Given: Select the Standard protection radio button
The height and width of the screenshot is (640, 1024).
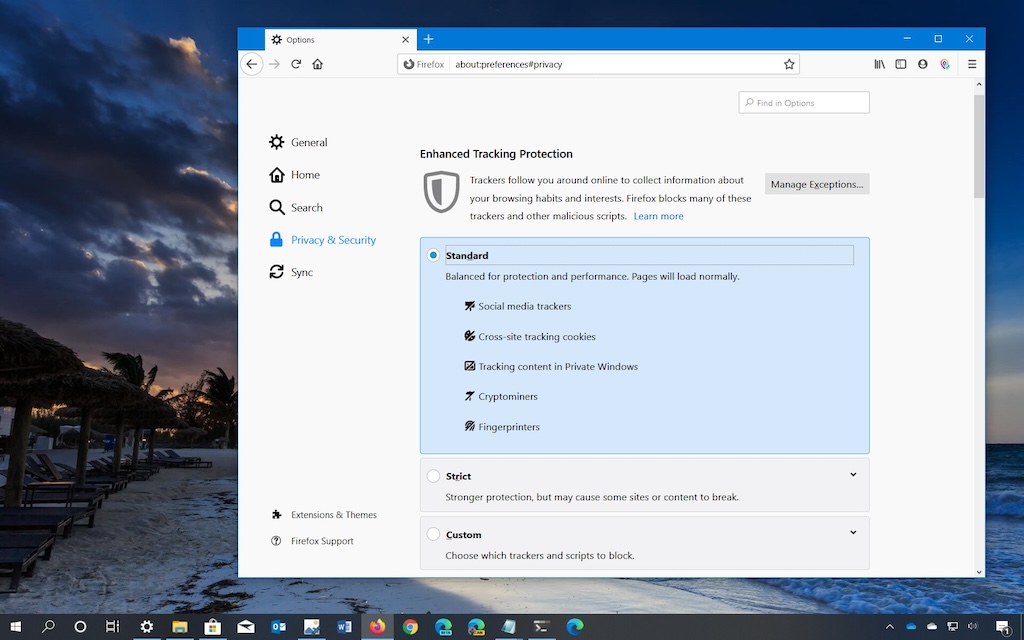Looking at the screenshot, I should point(433,255).
